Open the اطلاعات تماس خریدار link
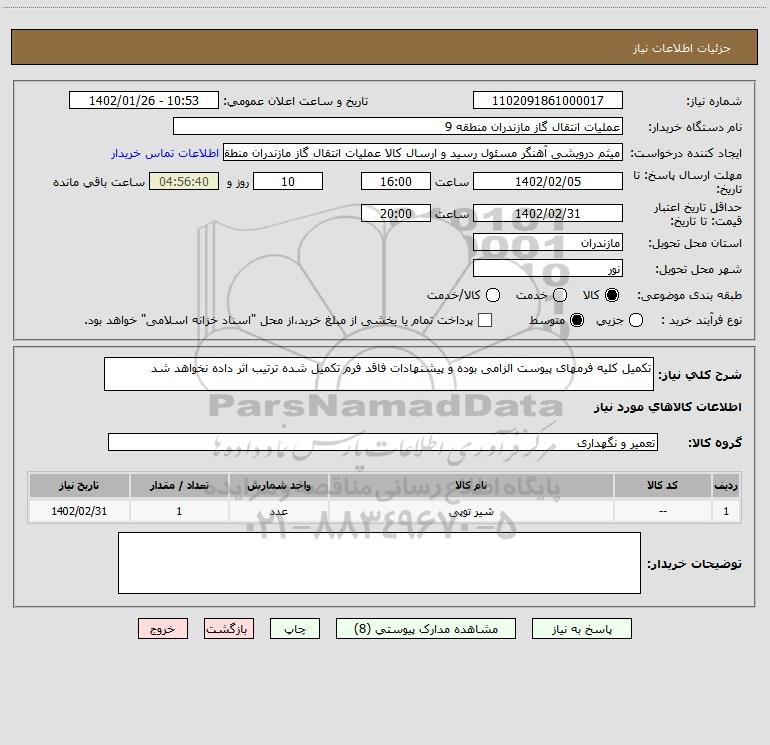This screenshot has height=745, width=770. tap(165, 153)
